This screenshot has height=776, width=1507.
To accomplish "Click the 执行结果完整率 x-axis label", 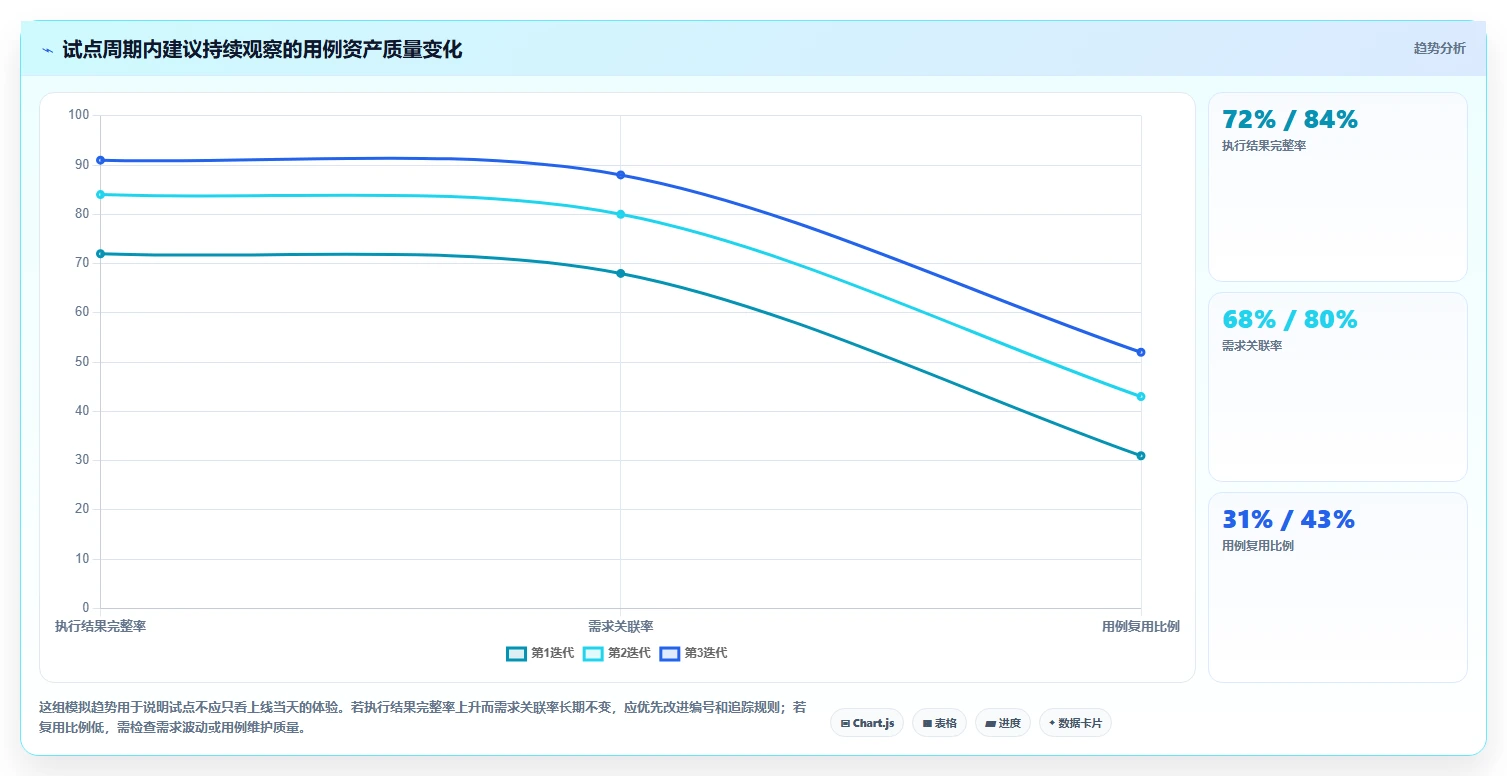I will pyautogui.click(x=100, y=627).
